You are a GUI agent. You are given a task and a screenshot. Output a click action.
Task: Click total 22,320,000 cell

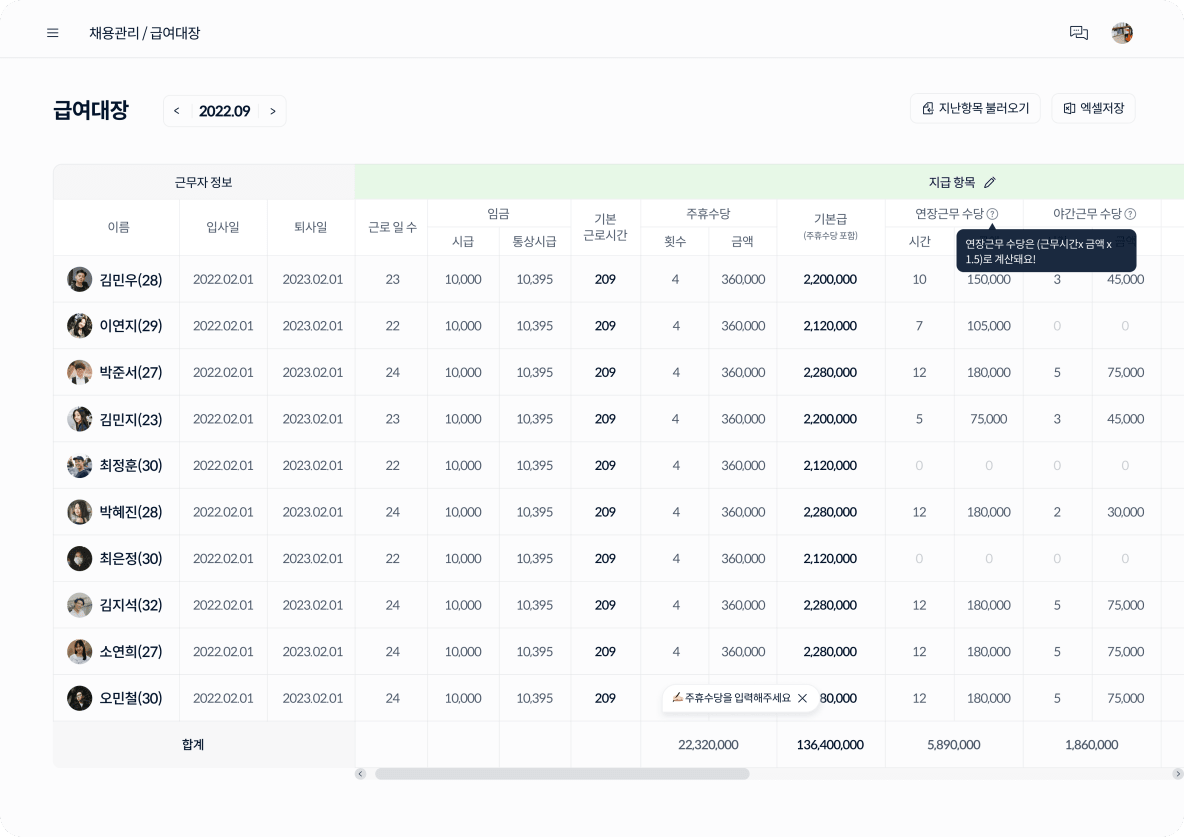tap(708, 745)
